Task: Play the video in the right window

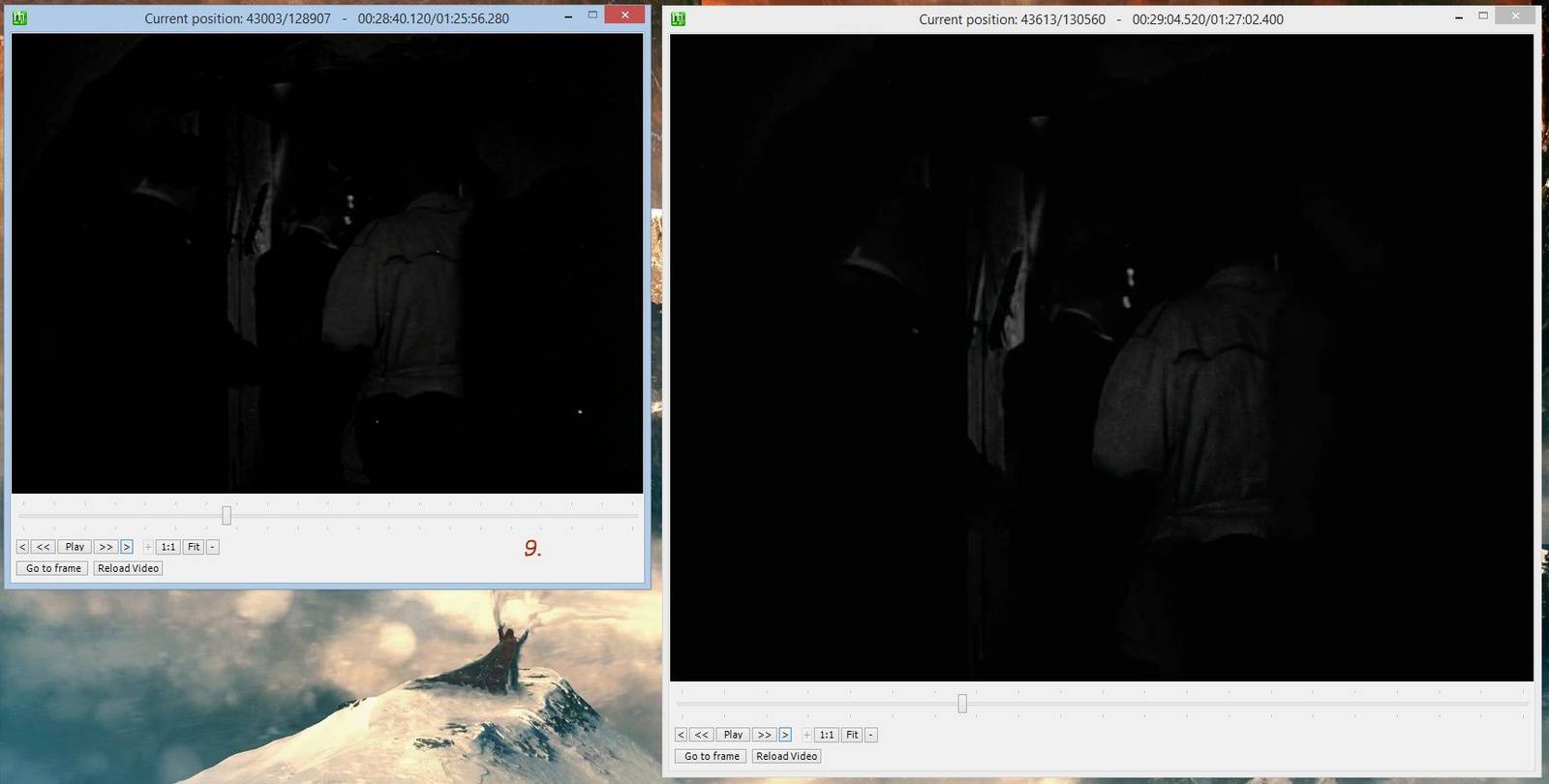Action: coord(733,735)
